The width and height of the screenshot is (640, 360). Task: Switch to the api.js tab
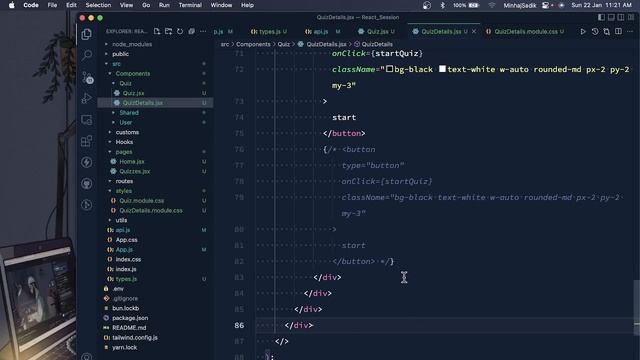point(322,31)
